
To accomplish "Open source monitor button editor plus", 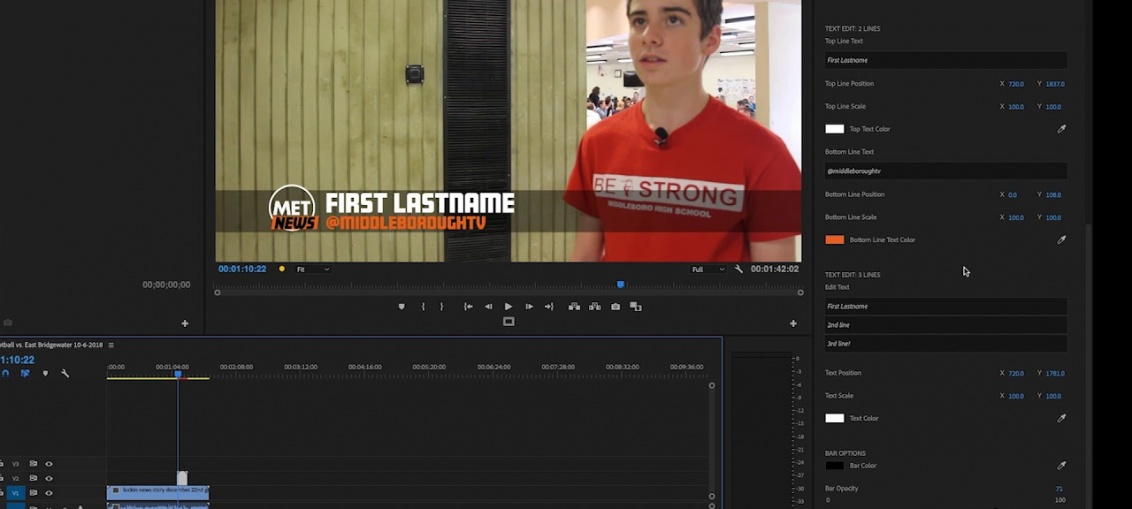I will click(185, 323).
